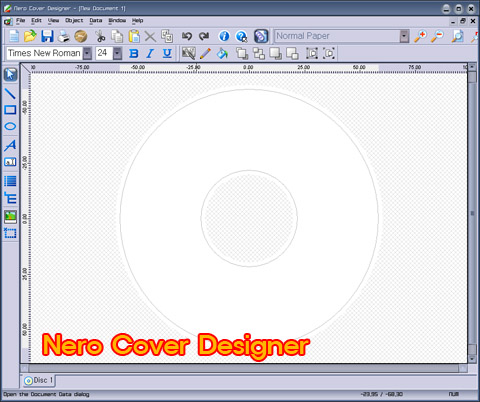Click the bring forward one layer icon

coord(275,53)
